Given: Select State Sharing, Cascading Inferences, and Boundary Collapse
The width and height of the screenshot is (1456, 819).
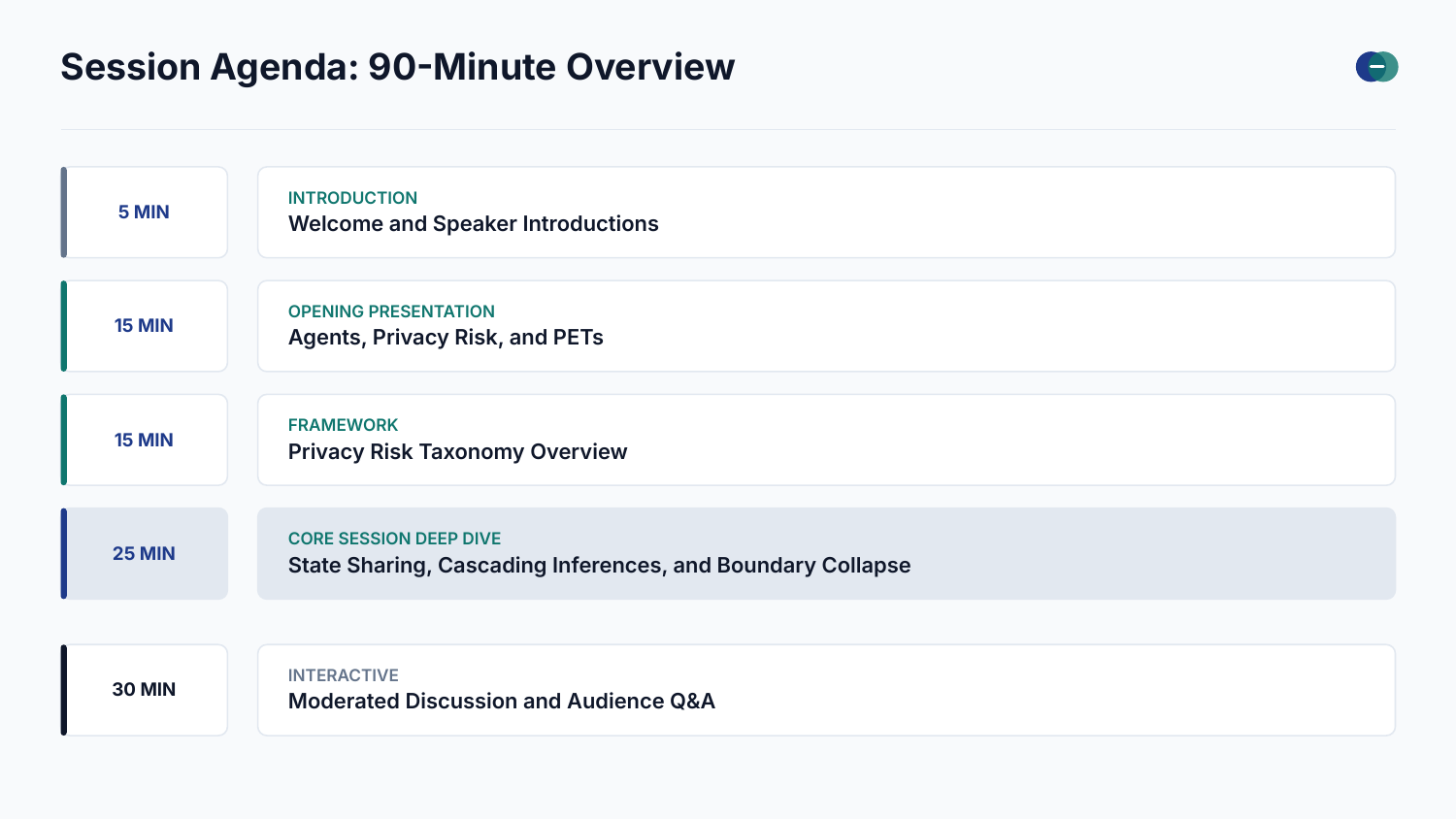Looking at the screenshot, I should click(599, 566).
